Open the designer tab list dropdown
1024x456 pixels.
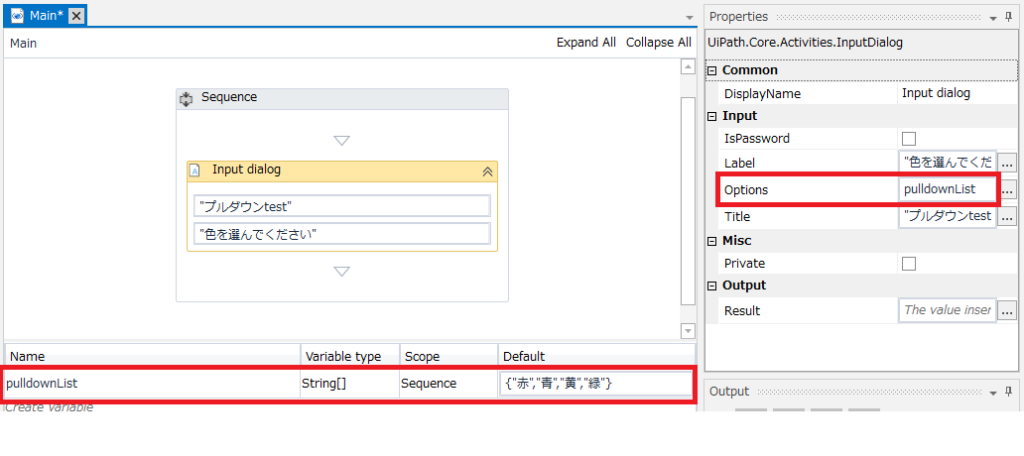pos(688,18)
